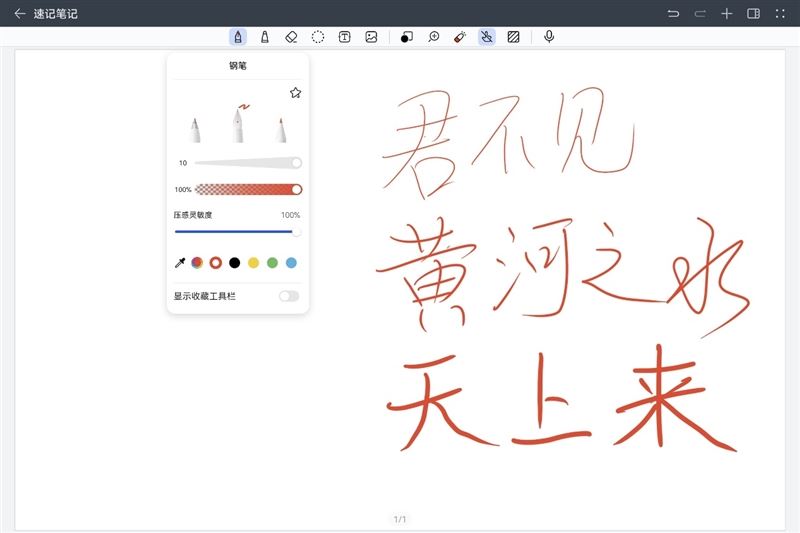Select the highlighter marker tool in toolbar

(264, 37)
